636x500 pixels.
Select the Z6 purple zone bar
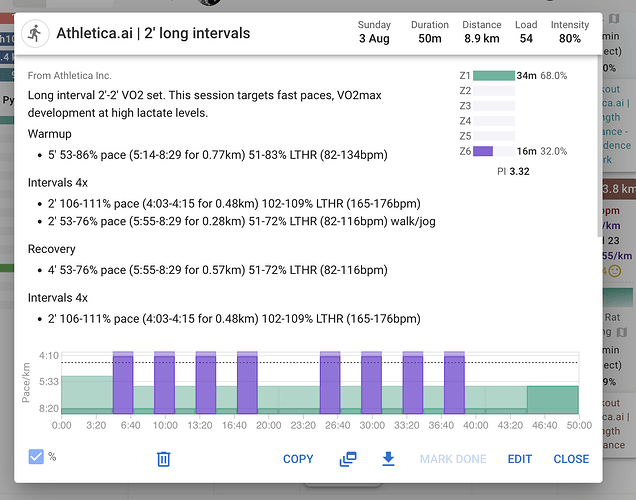click(x=483, y=151)
